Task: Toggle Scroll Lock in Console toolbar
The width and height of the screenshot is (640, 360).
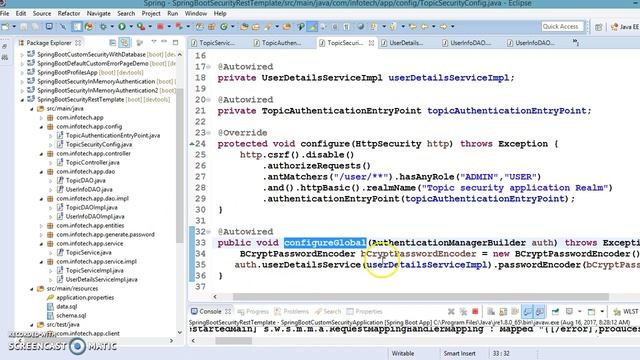Action: tap(503, 311)
